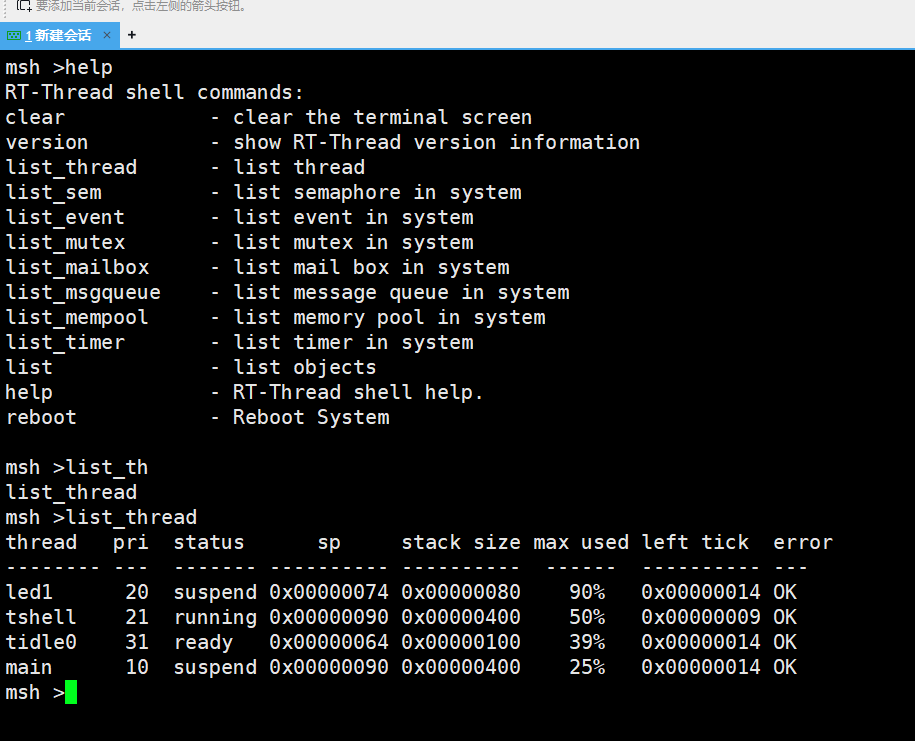The image size is (915, 741).
Task: Click the 'list_sem' command name
Action: point(53,193)
